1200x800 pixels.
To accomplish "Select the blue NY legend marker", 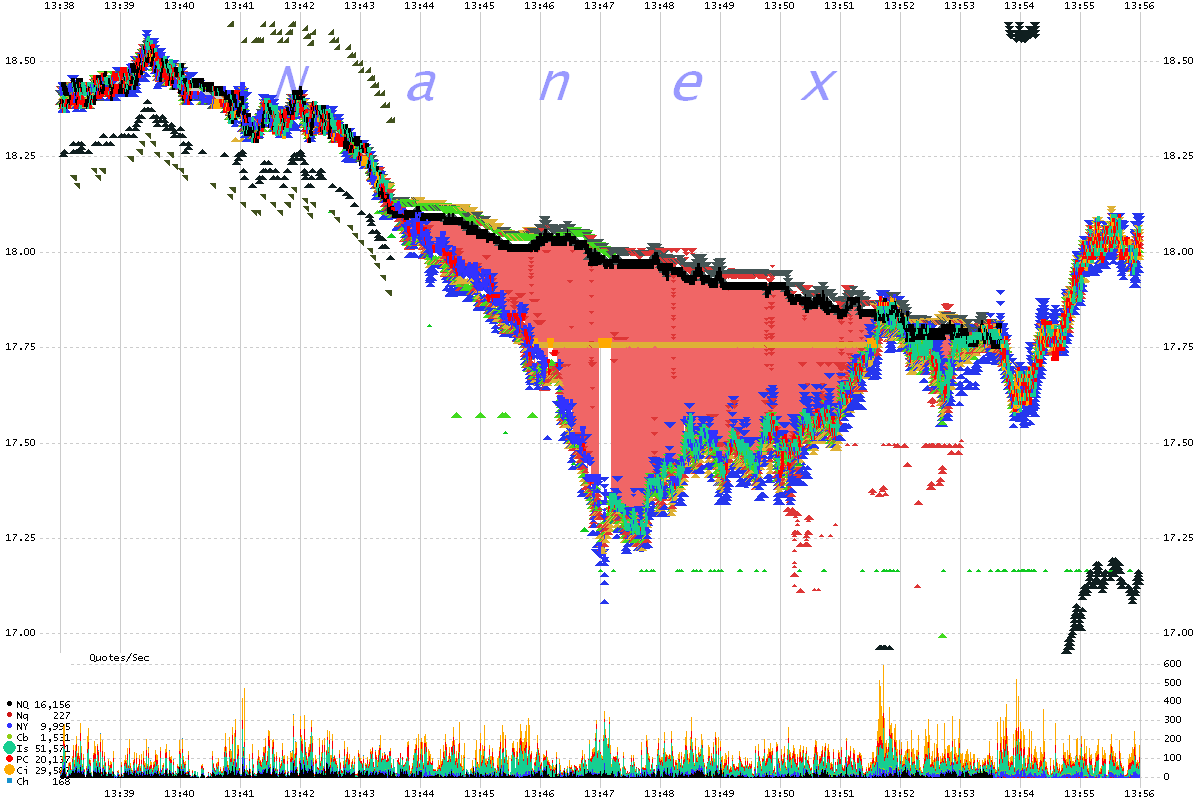I will click(x=9, y=726).
